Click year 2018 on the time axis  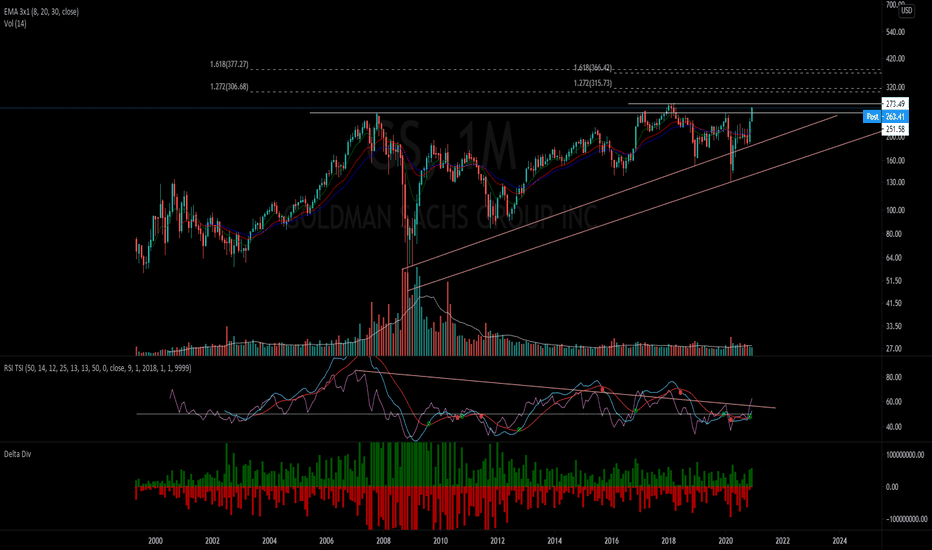coord(669,540)
